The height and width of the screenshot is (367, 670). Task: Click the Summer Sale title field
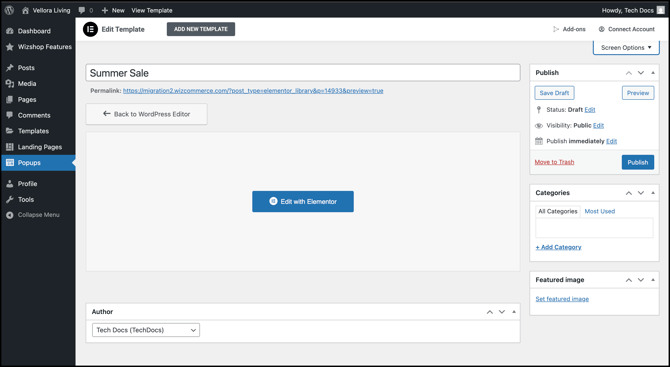tap(303, 73)
